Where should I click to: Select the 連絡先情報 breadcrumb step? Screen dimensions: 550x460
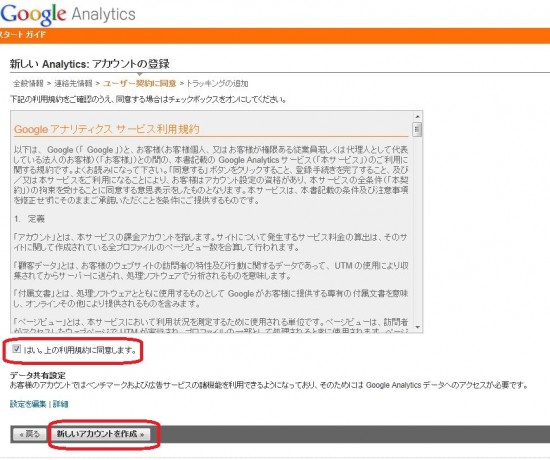click(73, 84)
